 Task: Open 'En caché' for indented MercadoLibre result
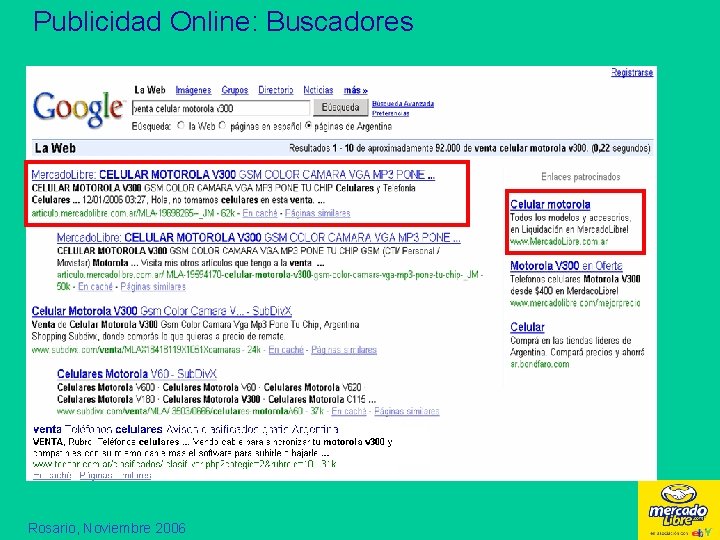[x=95, y=287]
